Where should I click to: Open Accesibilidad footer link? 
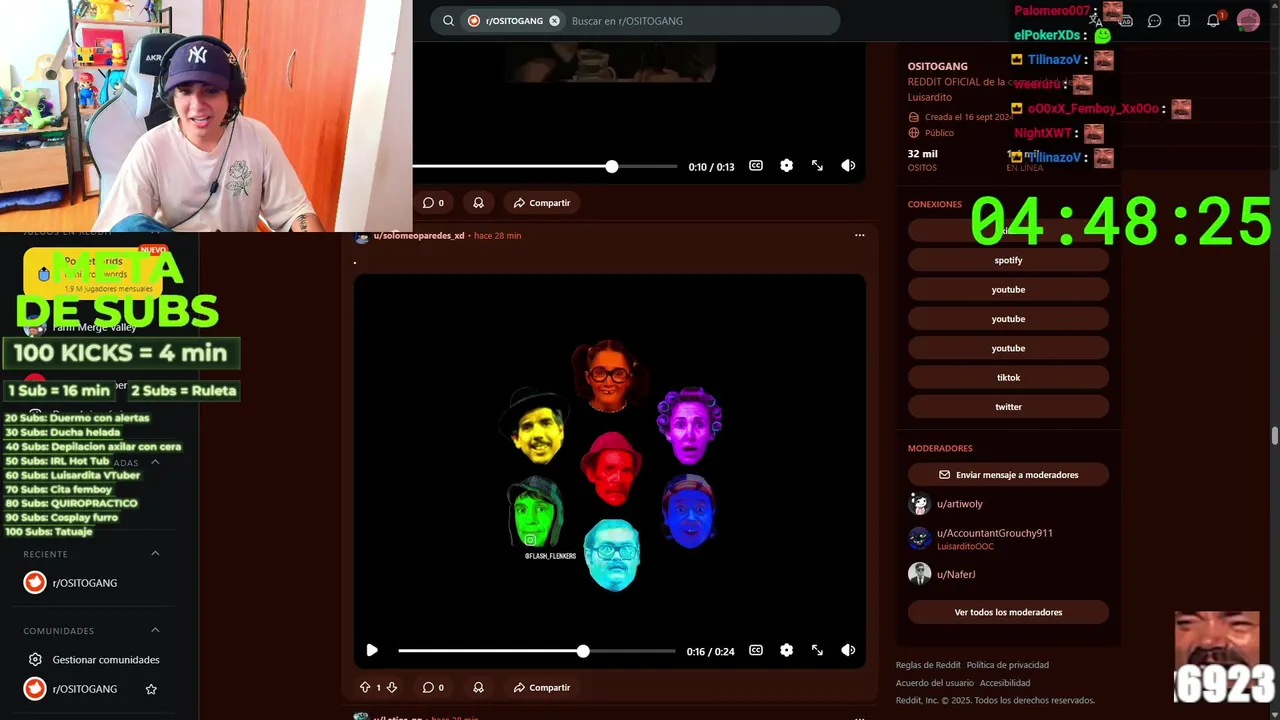1005,683
